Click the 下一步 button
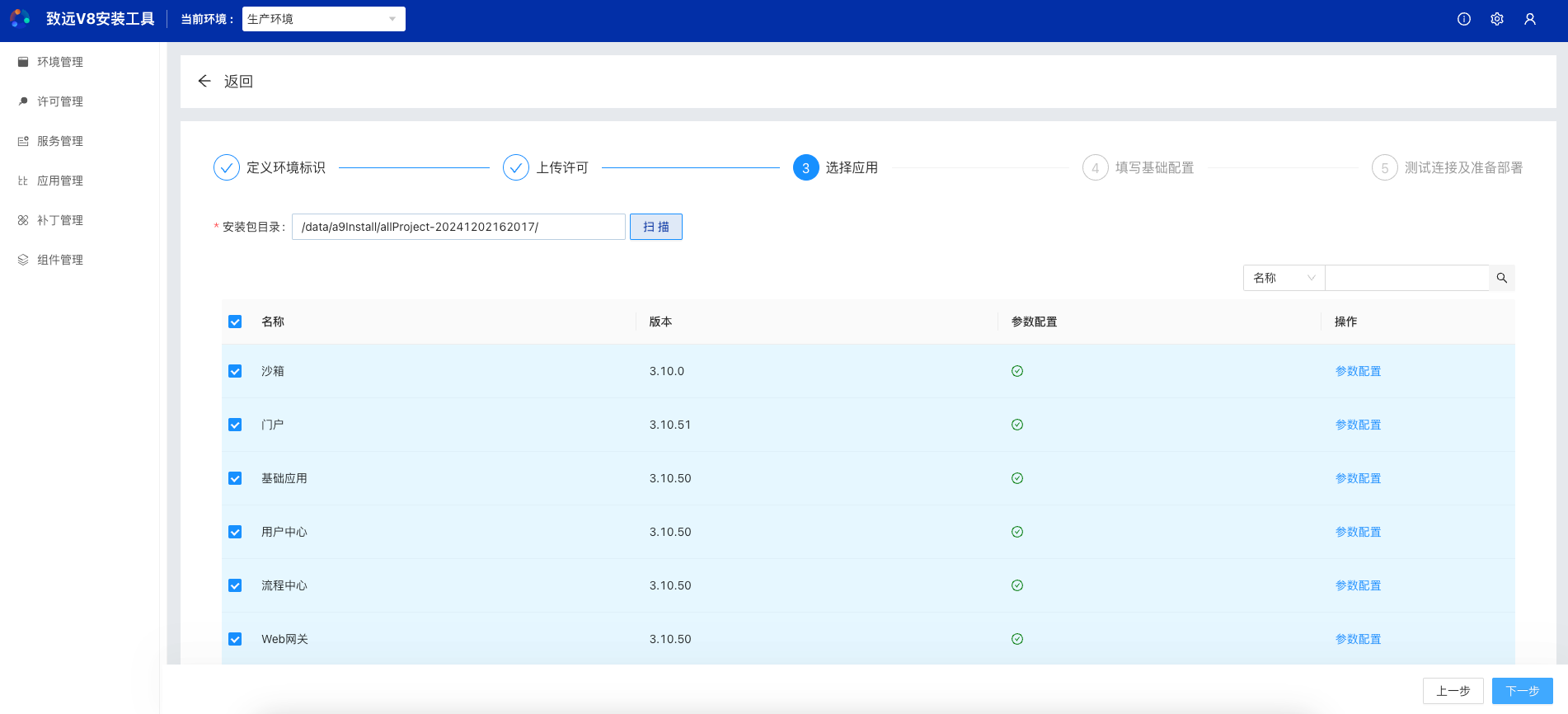 pyautogui.click(x=1522, y=691)
